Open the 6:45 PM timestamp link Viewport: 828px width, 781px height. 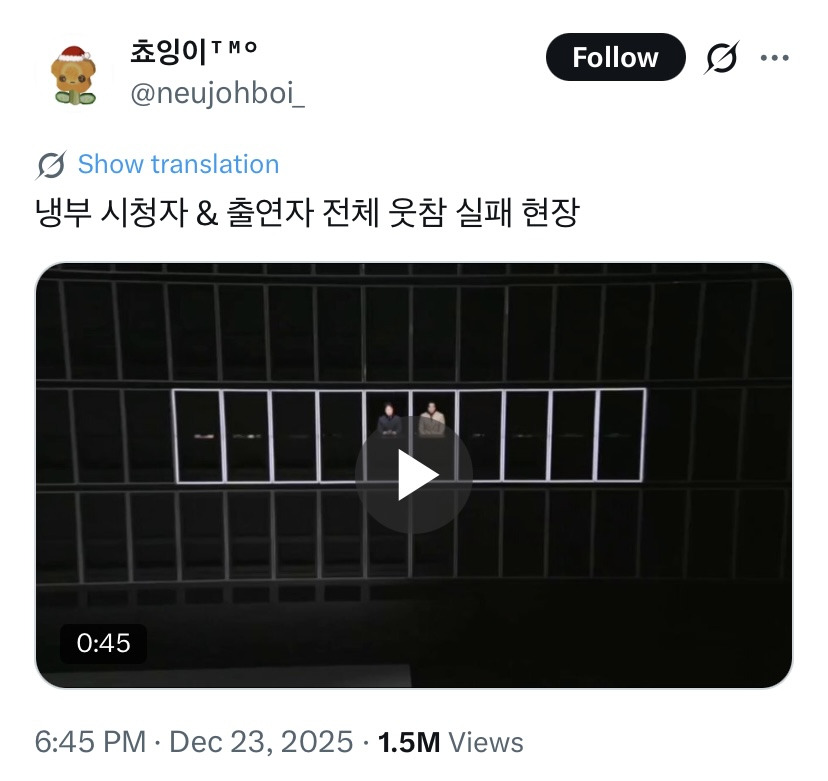[x=90, y=742]
